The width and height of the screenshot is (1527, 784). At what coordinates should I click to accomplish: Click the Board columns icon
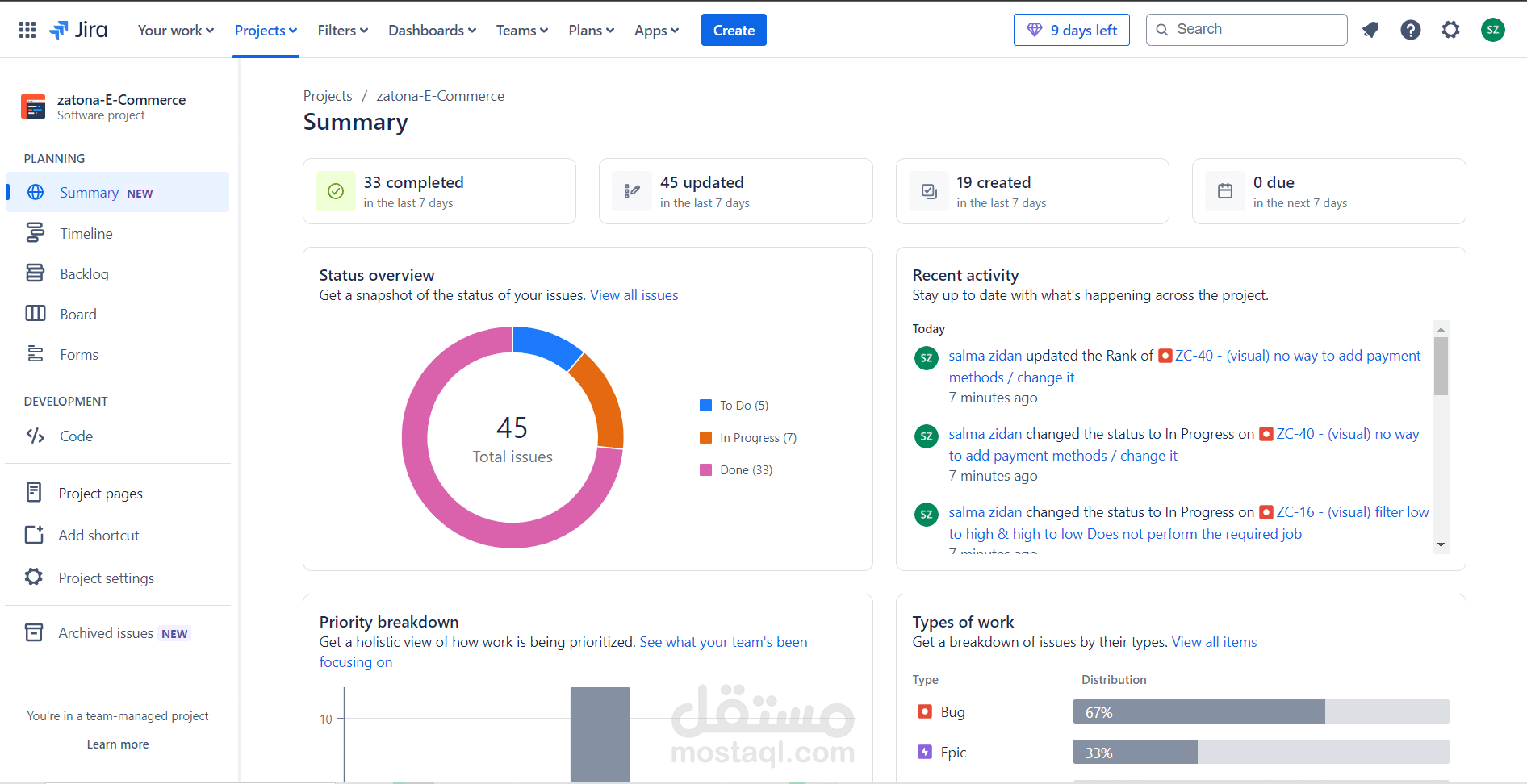[36, 314]
